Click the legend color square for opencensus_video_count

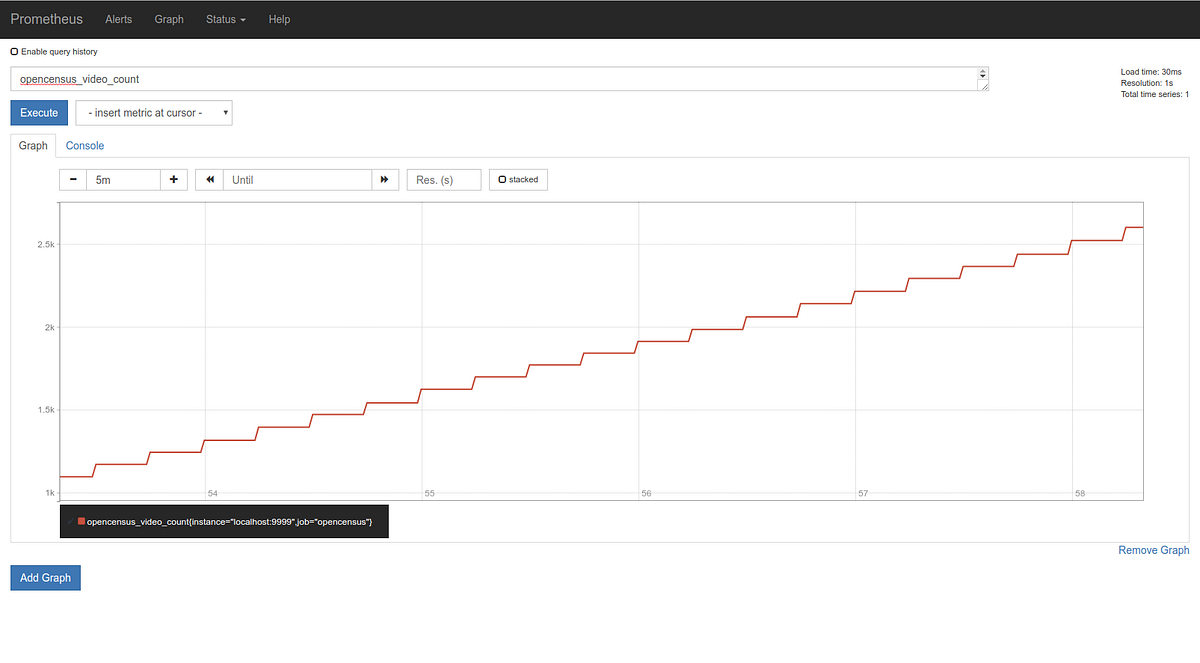click(x=80, y=521)
